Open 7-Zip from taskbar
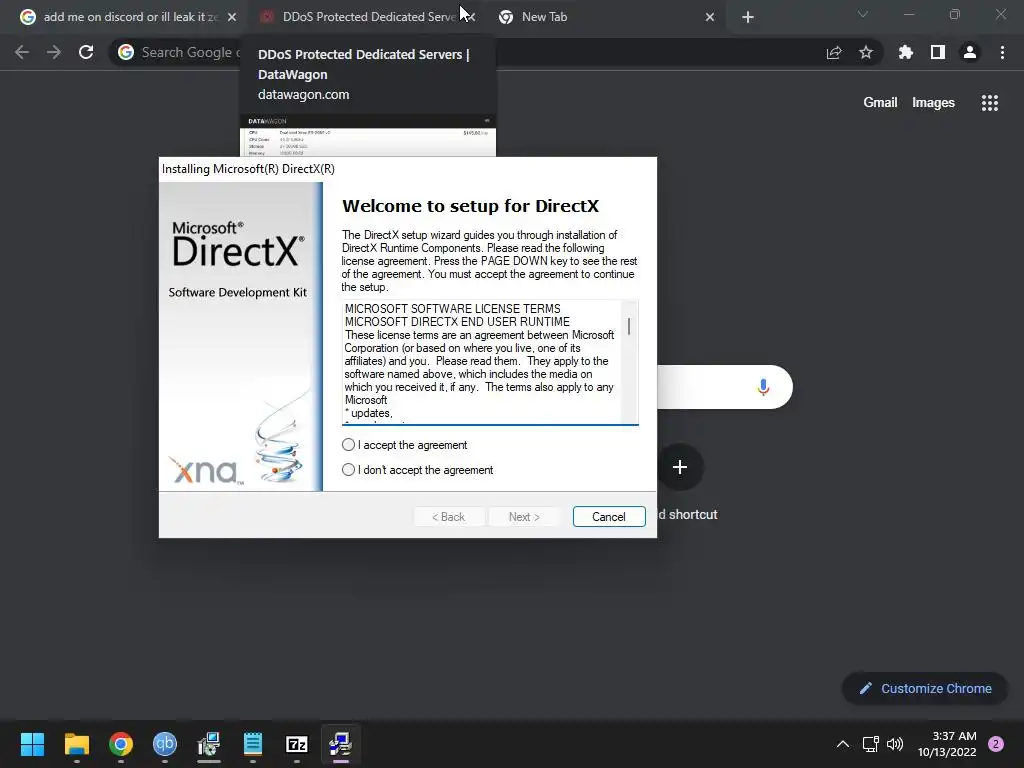This screenshot has width=1024, height=768. click(x=296, y=744)
